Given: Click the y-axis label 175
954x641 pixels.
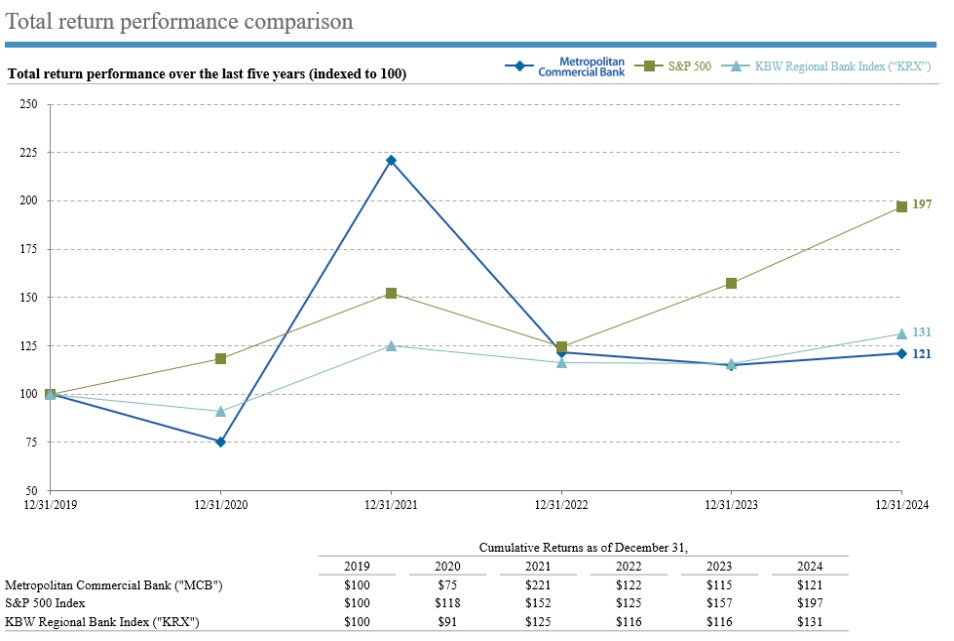Looking at the screenshot, I should pyautogui.click(x=29, y=249).
